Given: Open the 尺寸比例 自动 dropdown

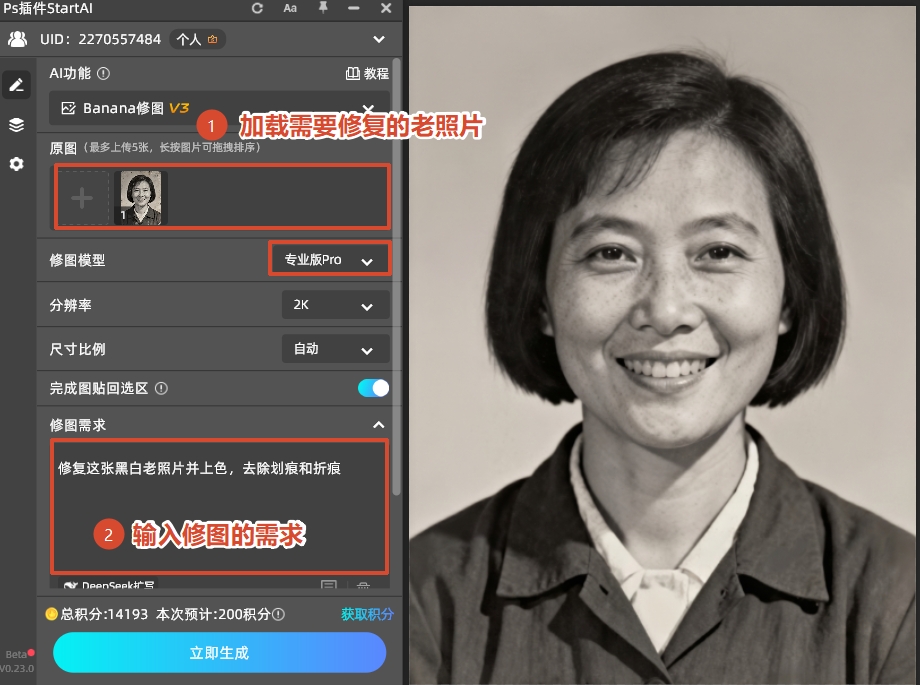Looking at the screenshot, I should tap(335, 349).
